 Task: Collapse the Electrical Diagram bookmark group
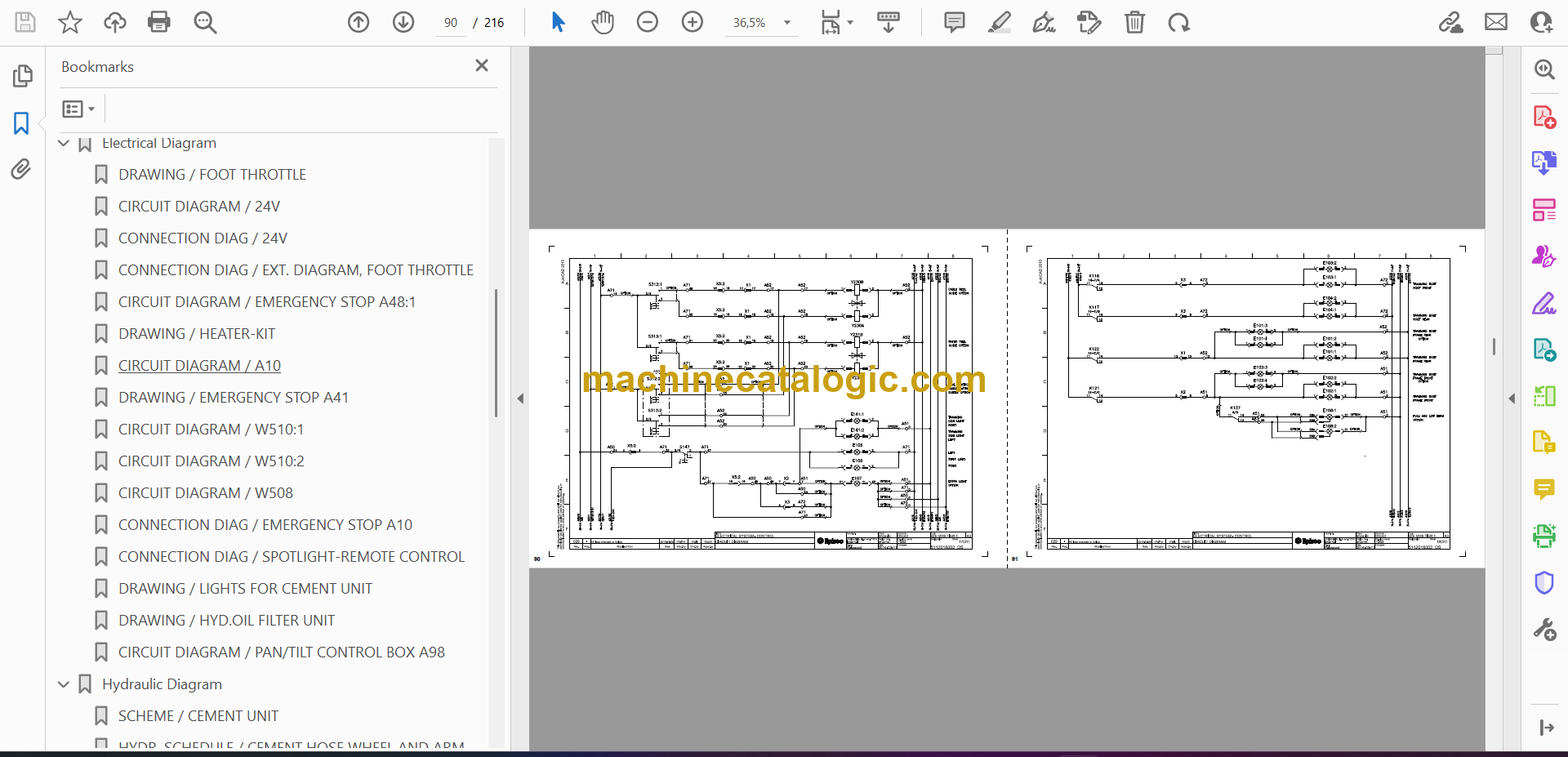coord(64,143)
